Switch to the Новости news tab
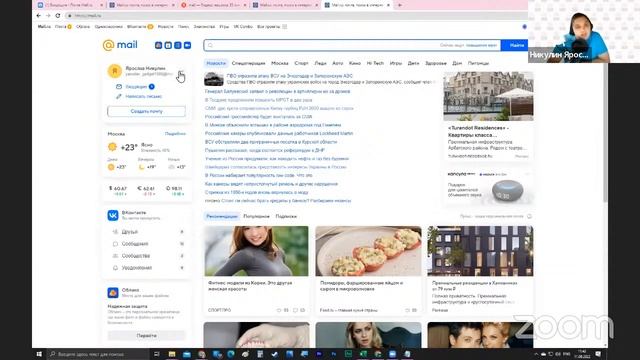The image size is (640, 360). [216, 63]
